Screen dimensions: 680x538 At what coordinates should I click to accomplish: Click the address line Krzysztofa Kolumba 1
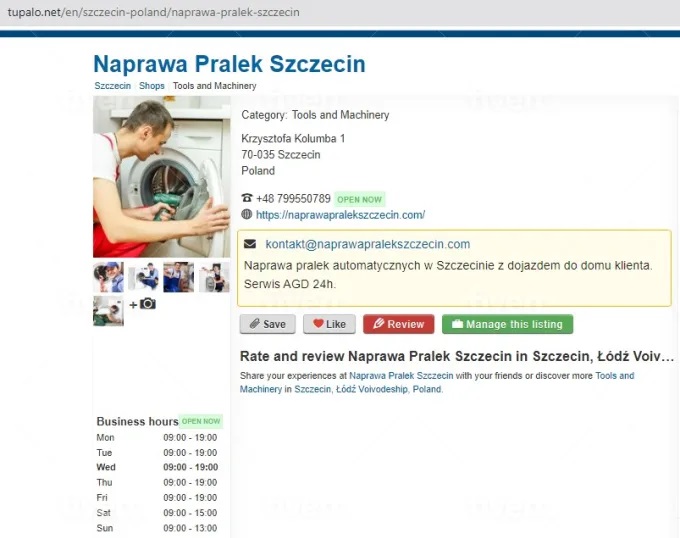click(293, 139)
